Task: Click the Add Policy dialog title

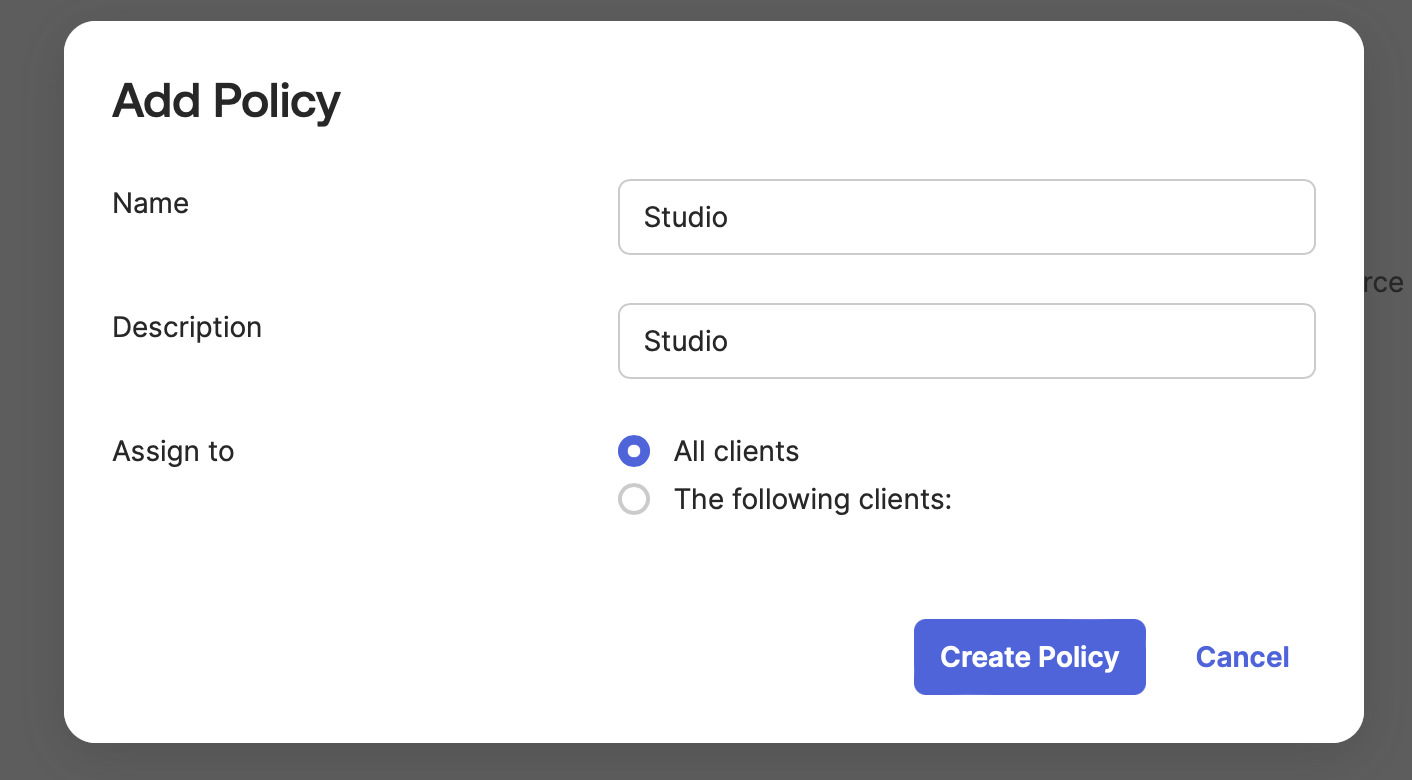Action: tap(226, 101)
